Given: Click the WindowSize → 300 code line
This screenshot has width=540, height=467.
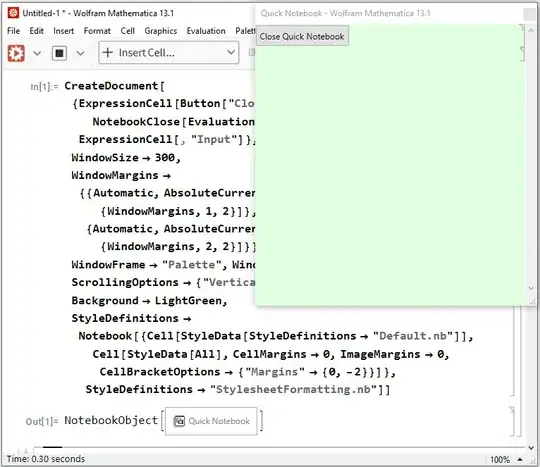Looking at the screenshot, I should tap(126, 157).
